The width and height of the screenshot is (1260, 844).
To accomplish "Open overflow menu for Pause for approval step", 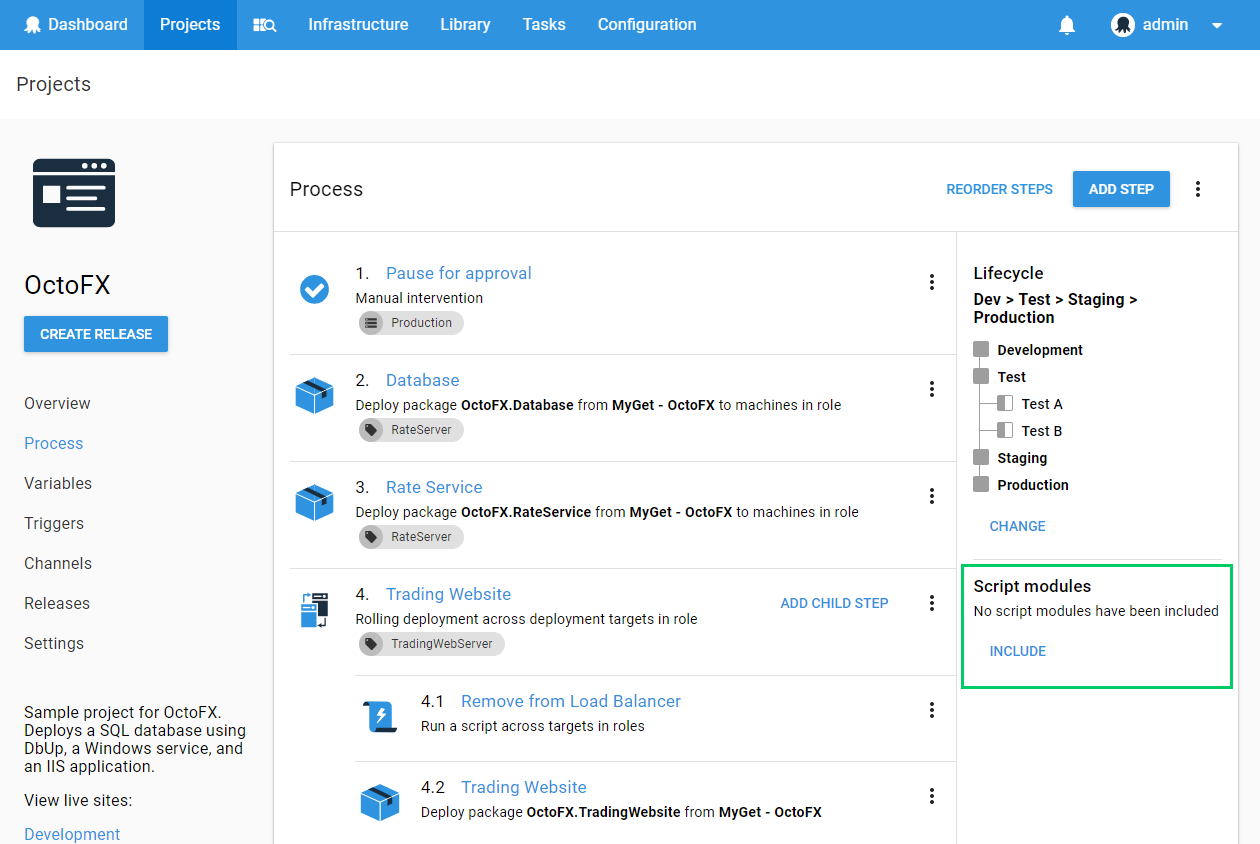I will click(932, 282).
